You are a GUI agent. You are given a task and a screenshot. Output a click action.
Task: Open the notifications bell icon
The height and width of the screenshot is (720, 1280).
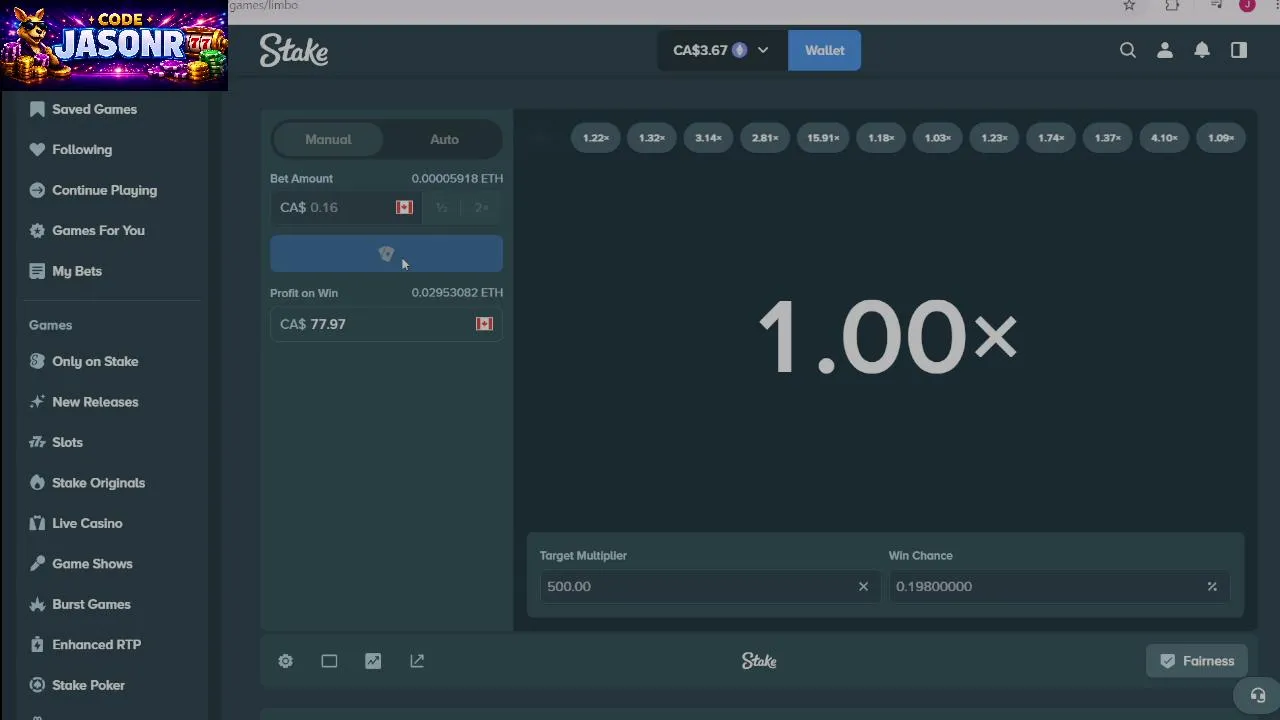pyautogui.click(x=1202, y=50)
